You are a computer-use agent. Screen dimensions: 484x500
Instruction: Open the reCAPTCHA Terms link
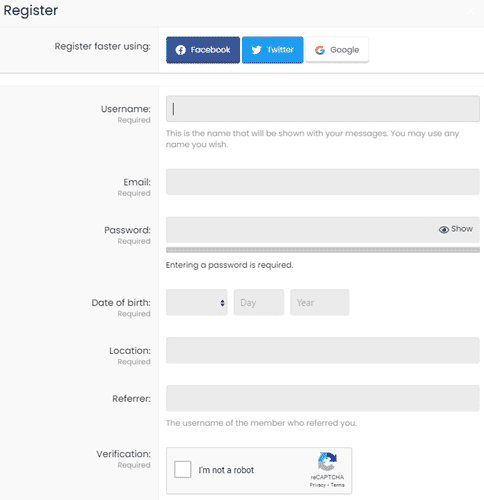coord(338,485)
